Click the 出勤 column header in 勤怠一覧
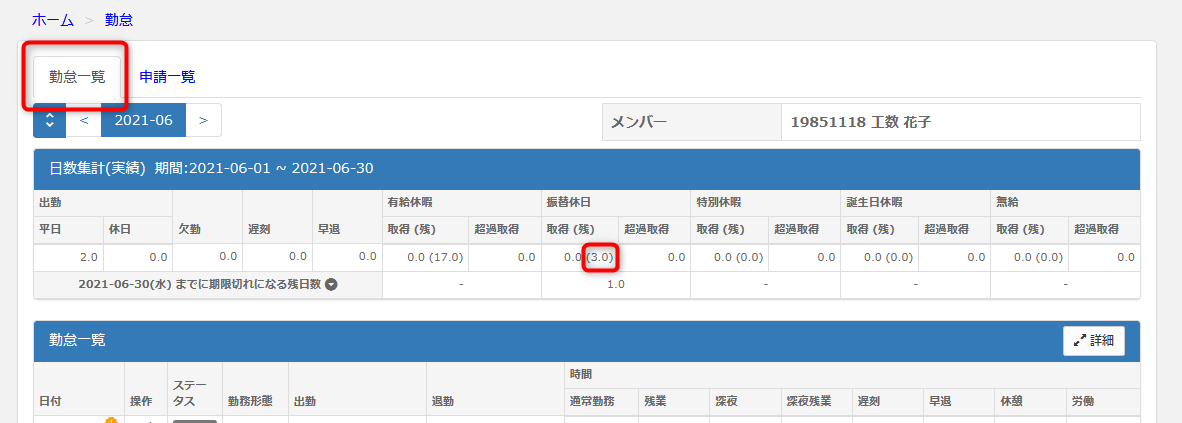This screenshot has width=1182, height=423. point(307,400)
